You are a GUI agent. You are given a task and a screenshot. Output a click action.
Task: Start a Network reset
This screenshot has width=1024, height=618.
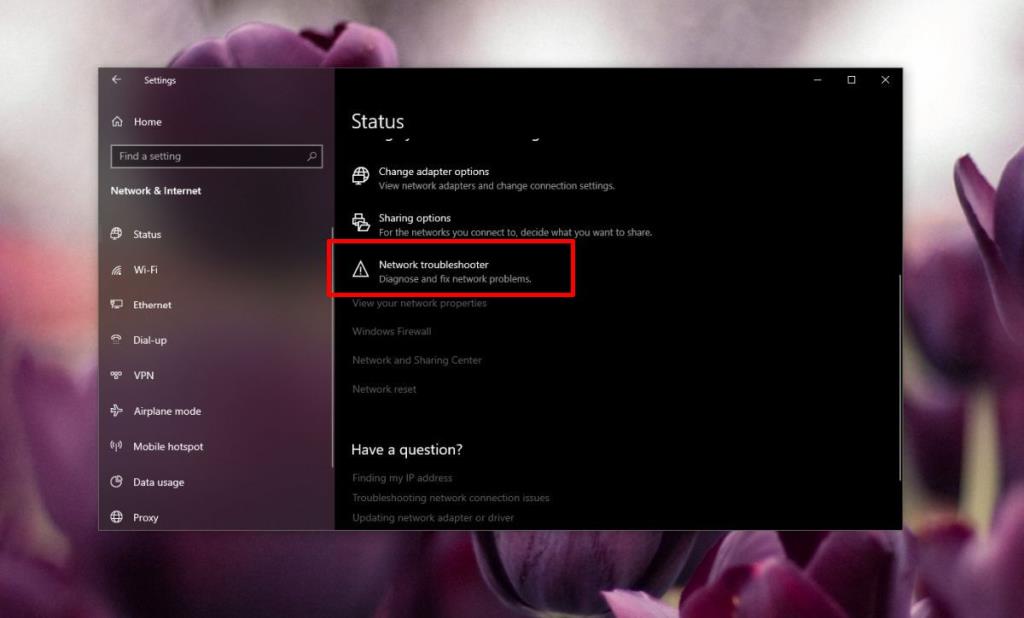click(x=384, y=389)
